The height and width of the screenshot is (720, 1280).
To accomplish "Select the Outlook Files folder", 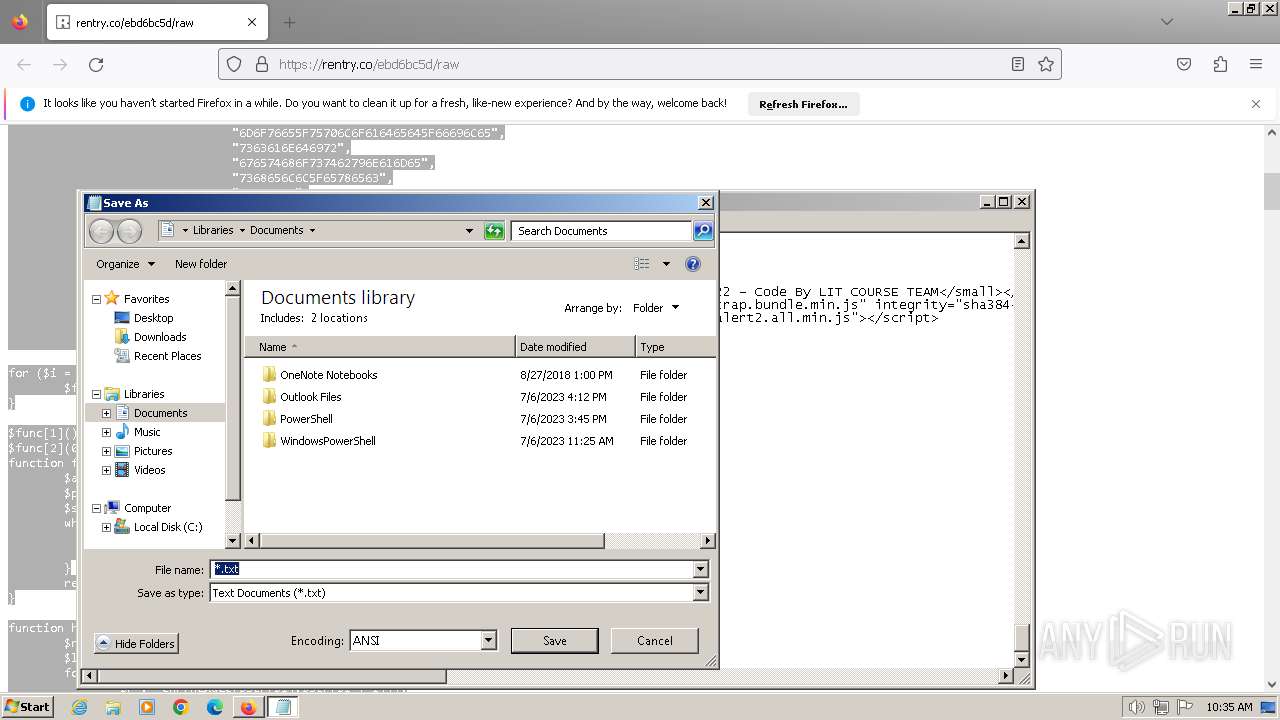I will pyautogui.click(x=310, y=397).
